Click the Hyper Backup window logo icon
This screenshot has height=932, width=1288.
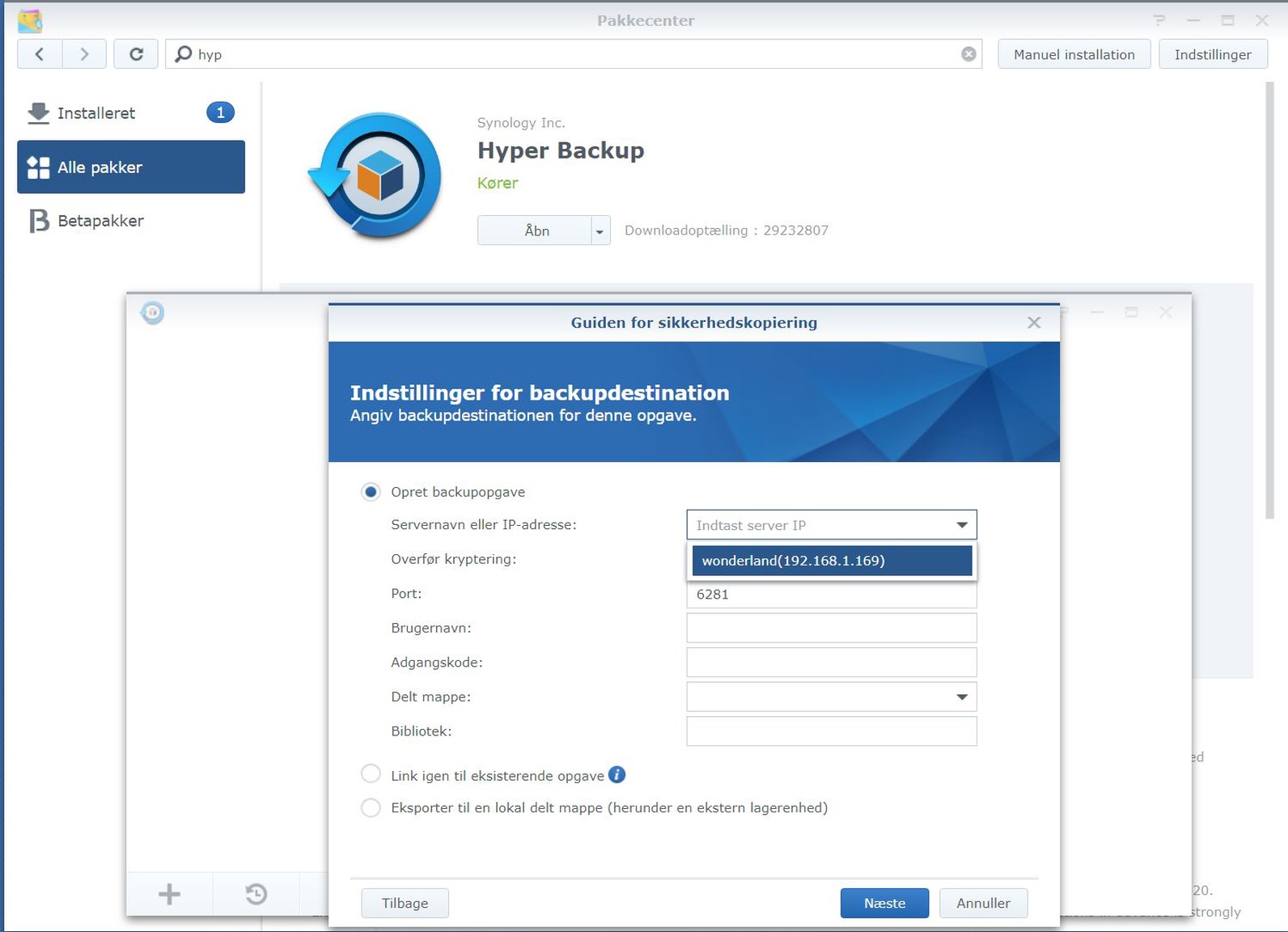tap(152, 313)
